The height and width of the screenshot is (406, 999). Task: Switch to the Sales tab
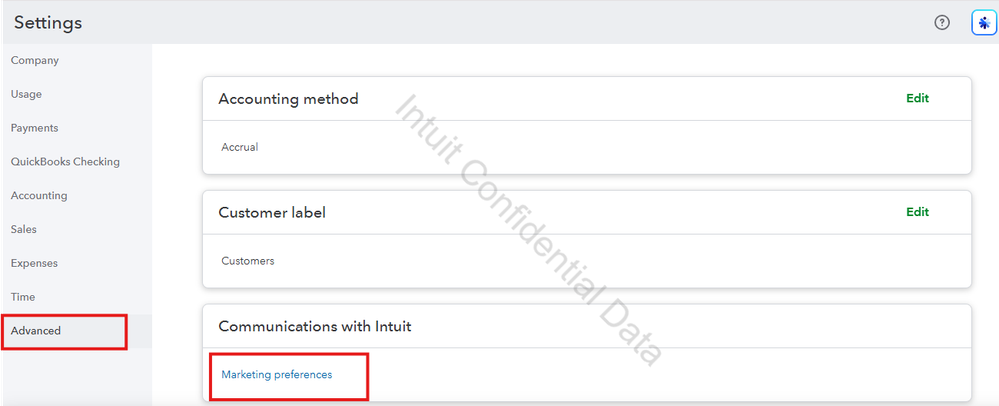(24, 229)
